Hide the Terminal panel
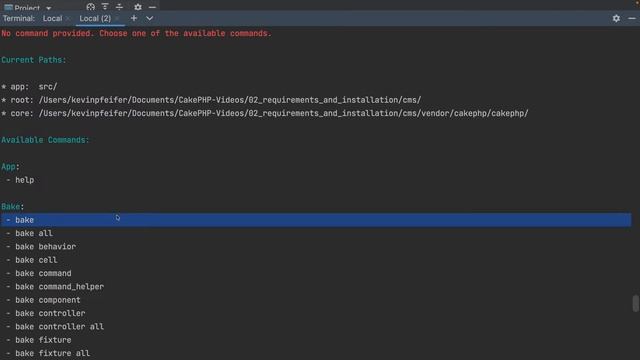 632,18
